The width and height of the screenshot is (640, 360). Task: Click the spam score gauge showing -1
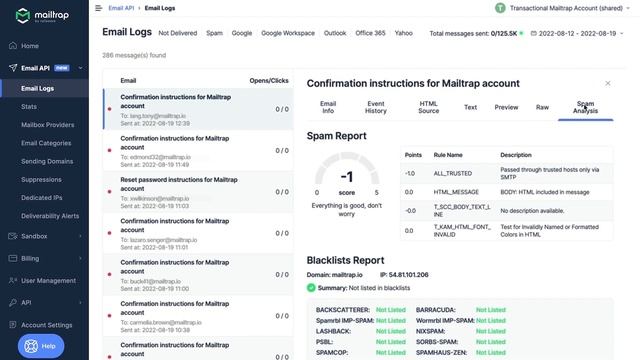347,174
